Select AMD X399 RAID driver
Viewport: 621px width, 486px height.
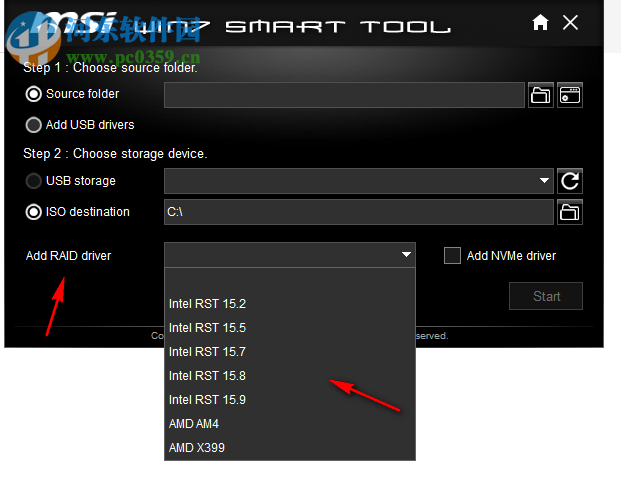[x=290, y=448]
